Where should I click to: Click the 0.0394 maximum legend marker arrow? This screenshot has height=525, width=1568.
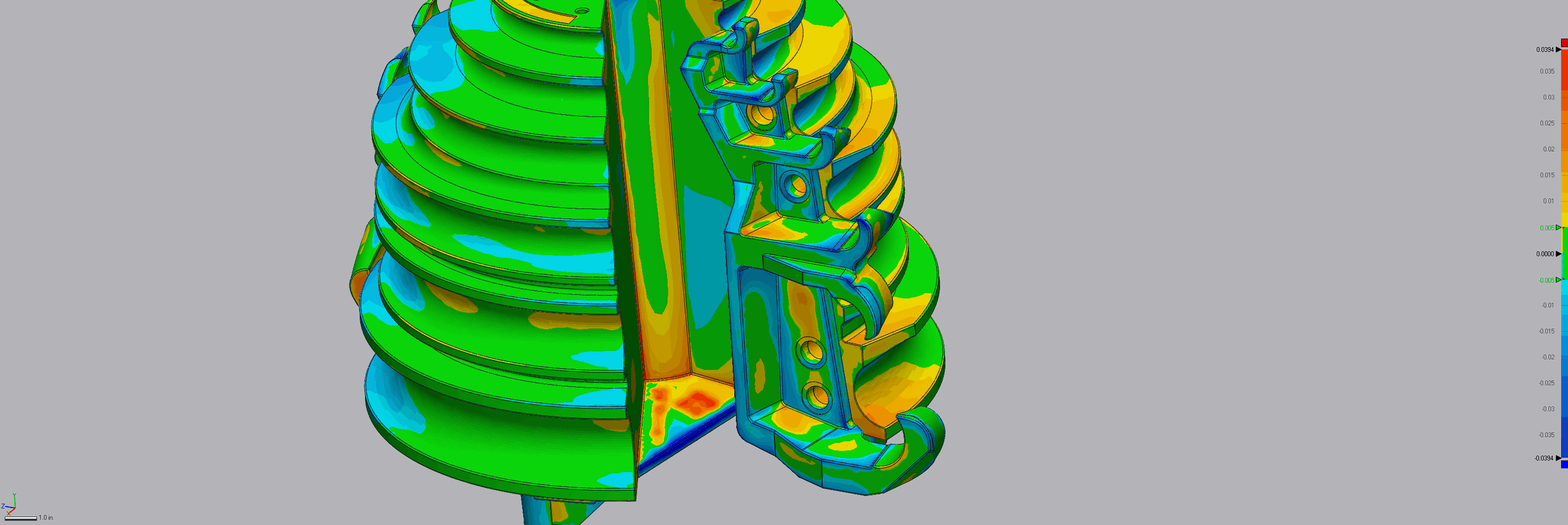click(x=1558, y=50)
